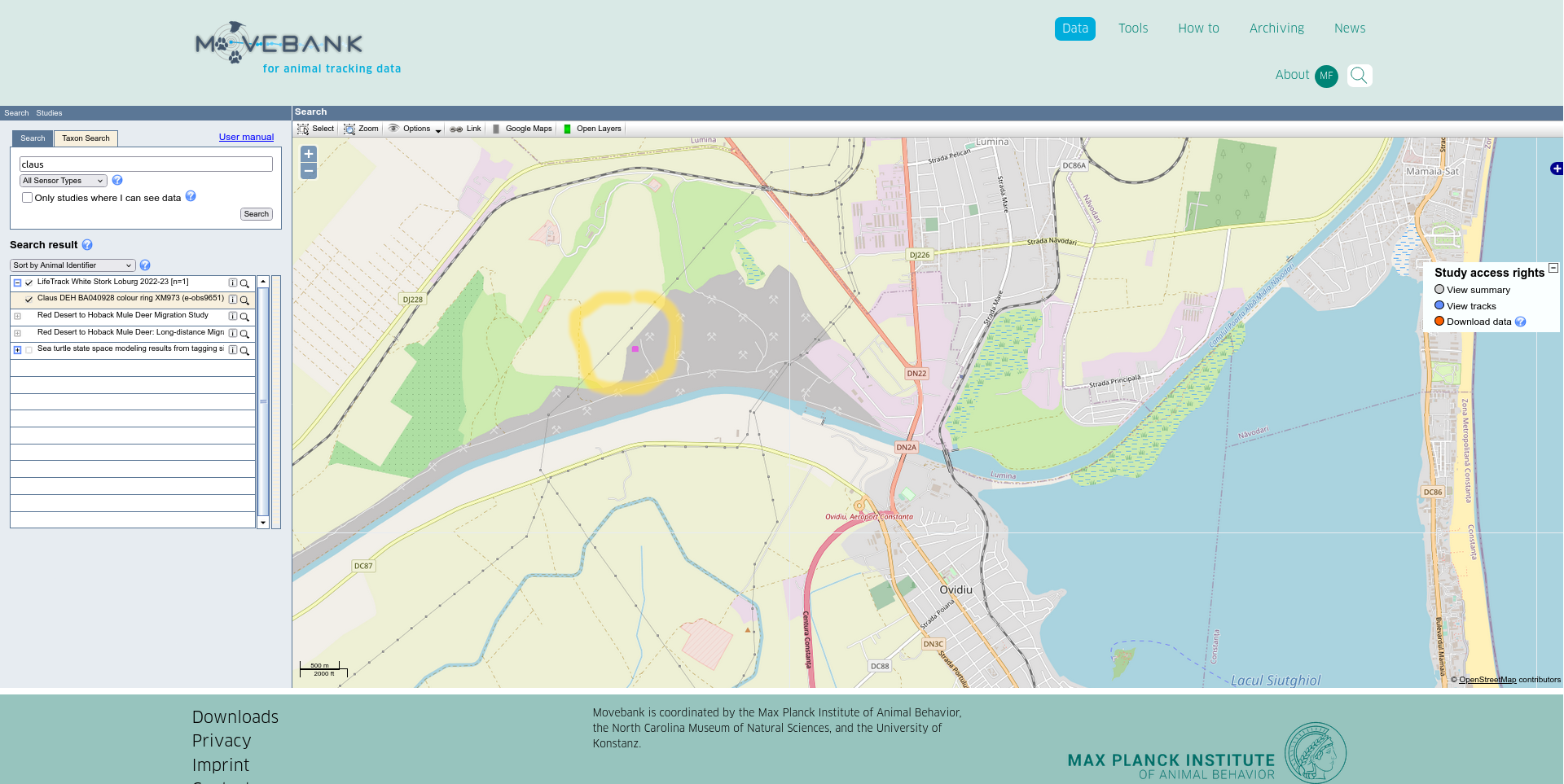Open info for the LifeTrack White Stork study
This screenshot has width=1564, height=784.
point(233,283)
